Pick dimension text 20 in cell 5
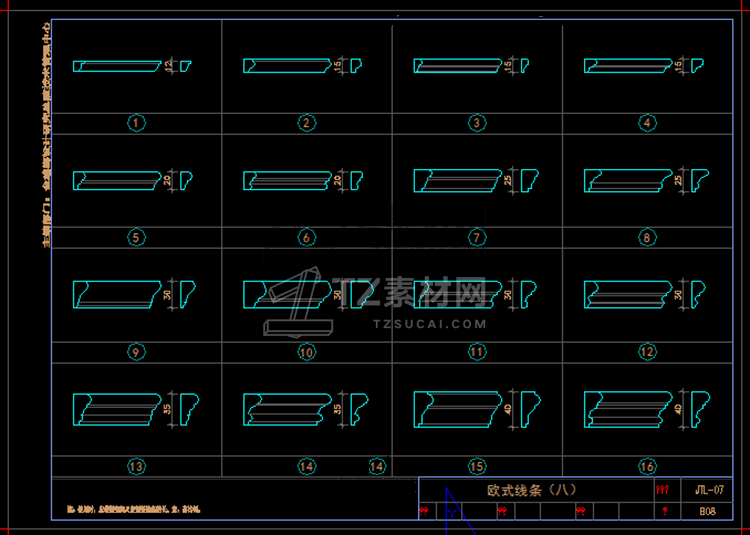Image resolution: width=750 pixels, height=535 pixels. click(167, 180)
